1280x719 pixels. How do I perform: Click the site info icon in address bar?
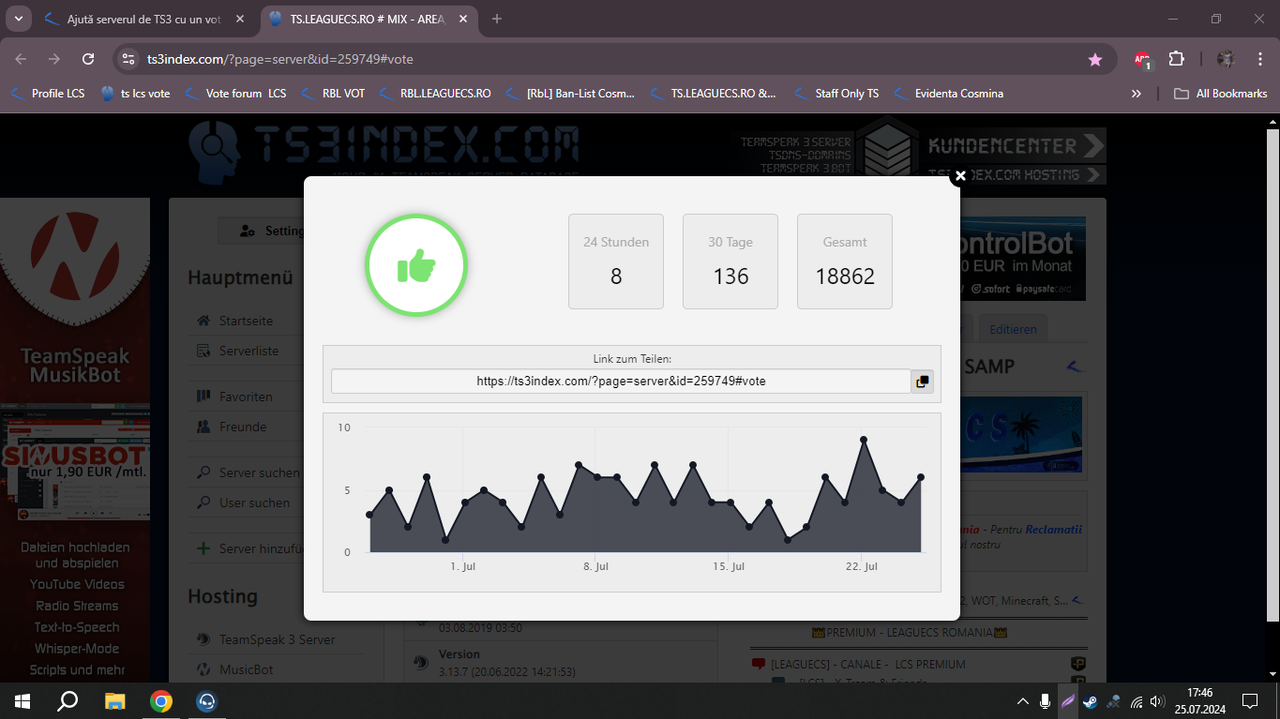127,59
